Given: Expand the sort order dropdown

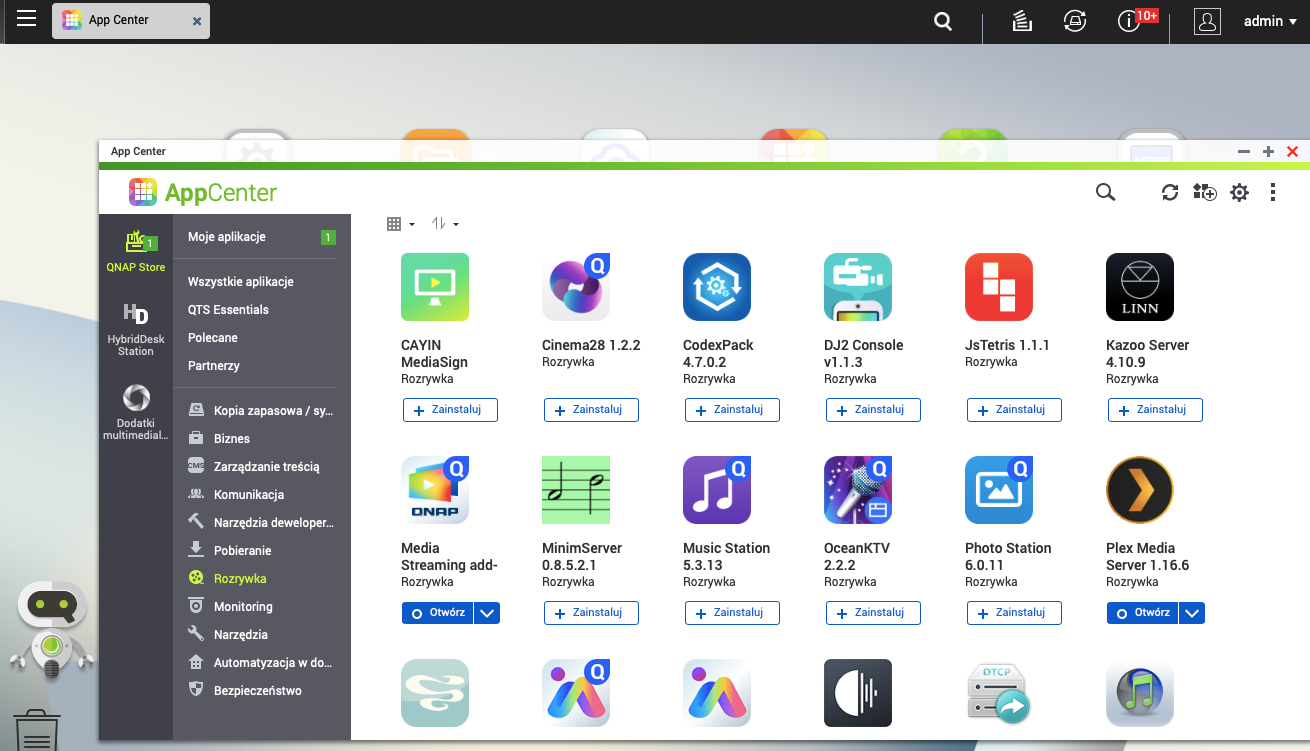Looking at the screenshot, I should click(x=445, y=224).
